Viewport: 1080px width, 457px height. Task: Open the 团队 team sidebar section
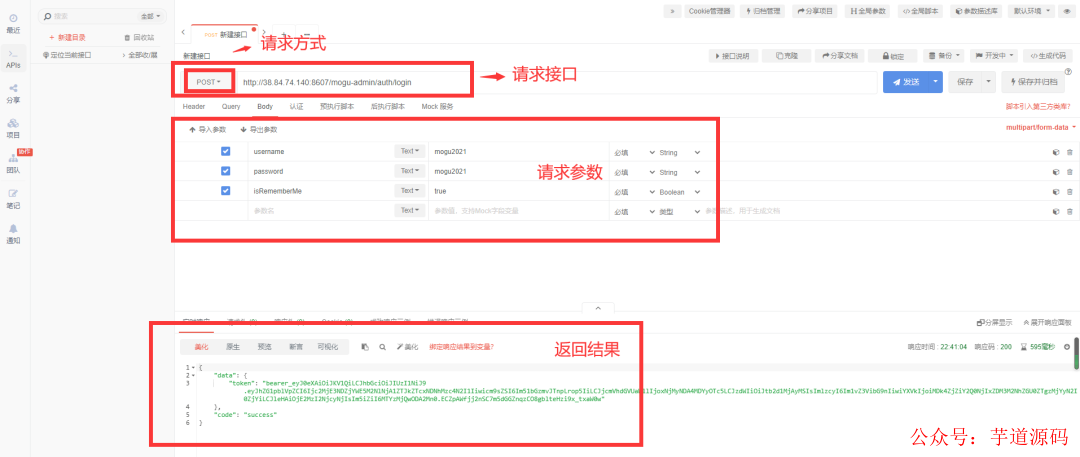(13, 163)
